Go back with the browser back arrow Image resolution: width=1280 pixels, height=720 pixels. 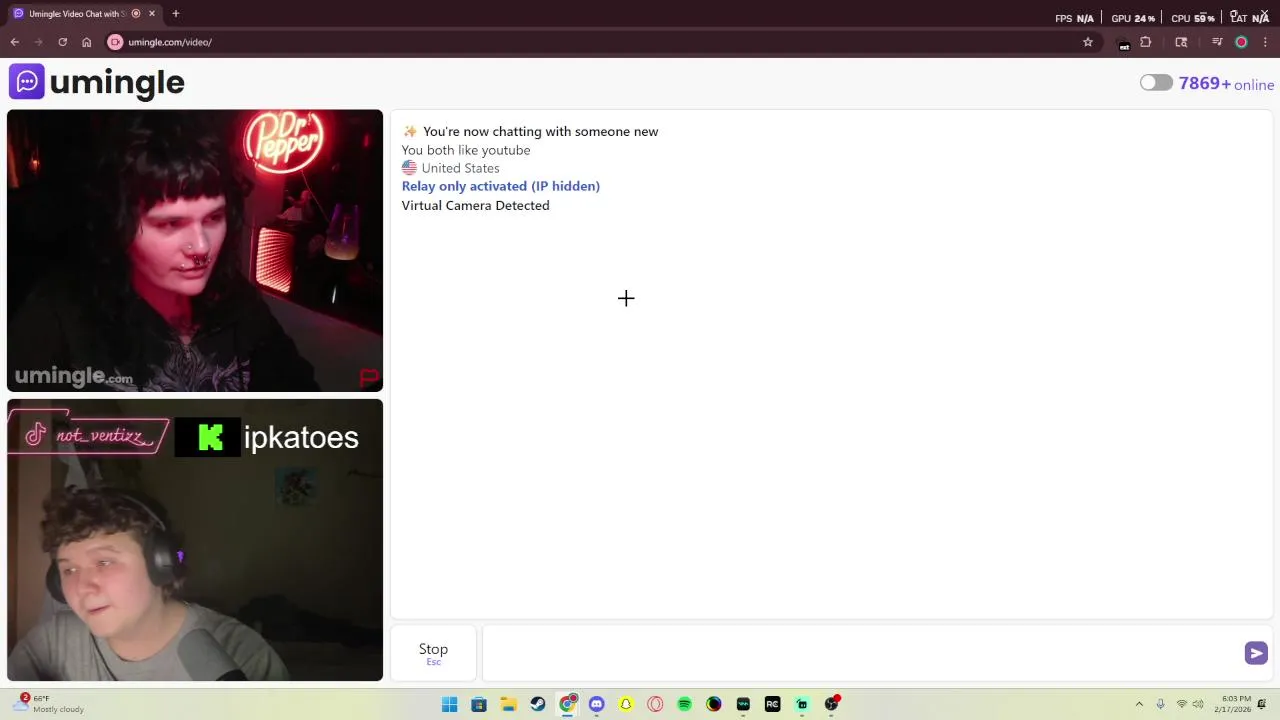(x=15, y=42)
